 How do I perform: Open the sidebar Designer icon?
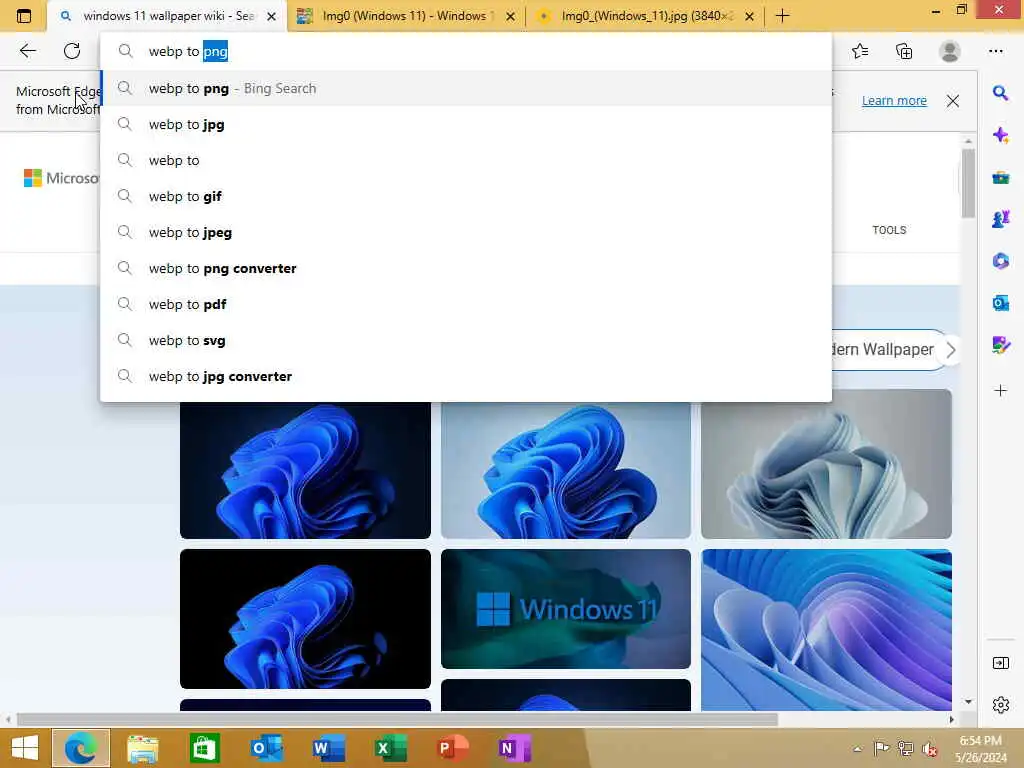(x=1000, y=345)
